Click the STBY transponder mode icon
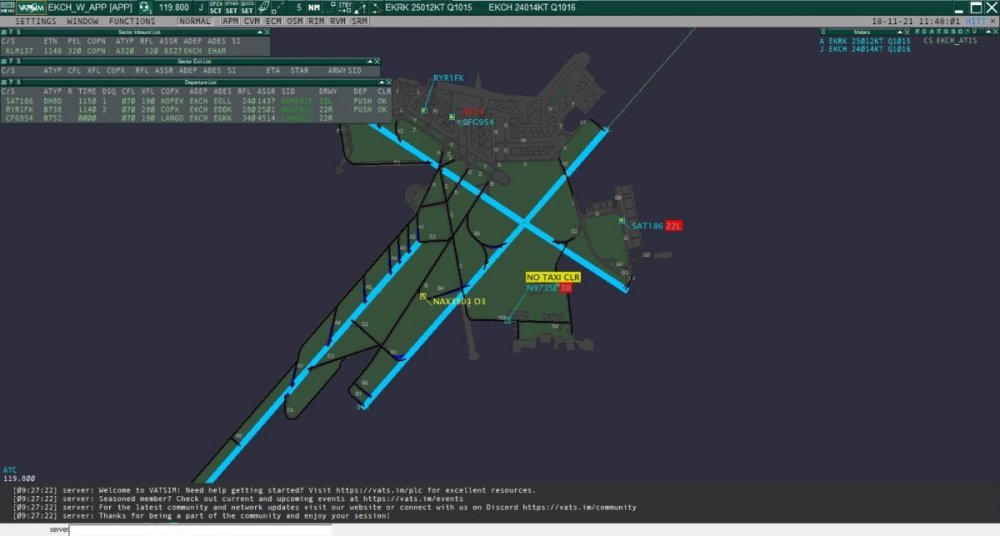The width and height of the screenshot is (1000, 536). pos(345,8)
